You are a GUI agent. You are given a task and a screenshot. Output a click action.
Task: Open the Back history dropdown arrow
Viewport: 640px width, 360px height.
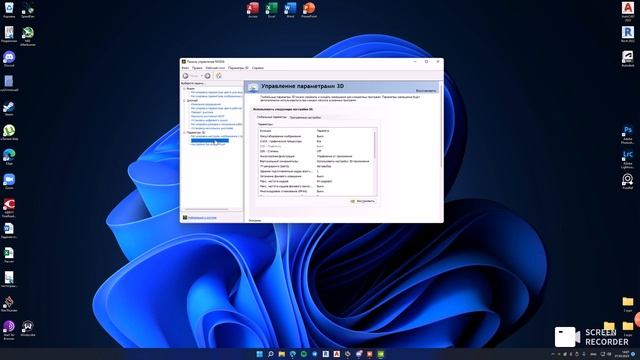pos(201,76)
